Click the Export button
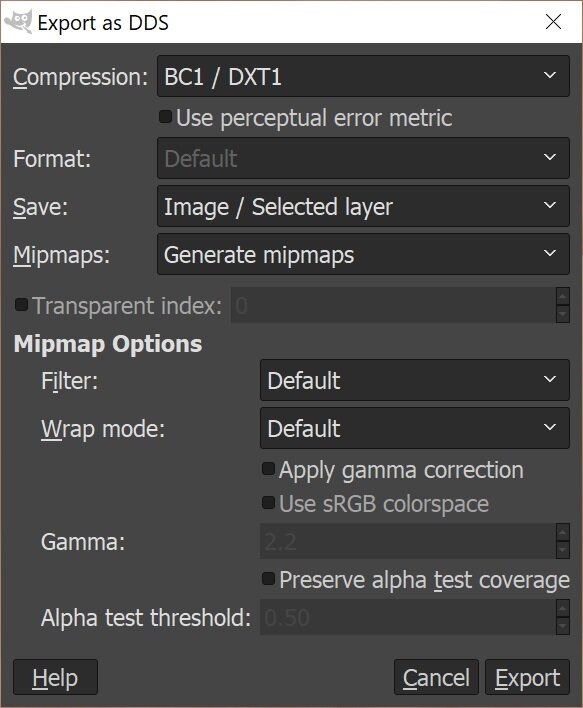 click(527, 677)
